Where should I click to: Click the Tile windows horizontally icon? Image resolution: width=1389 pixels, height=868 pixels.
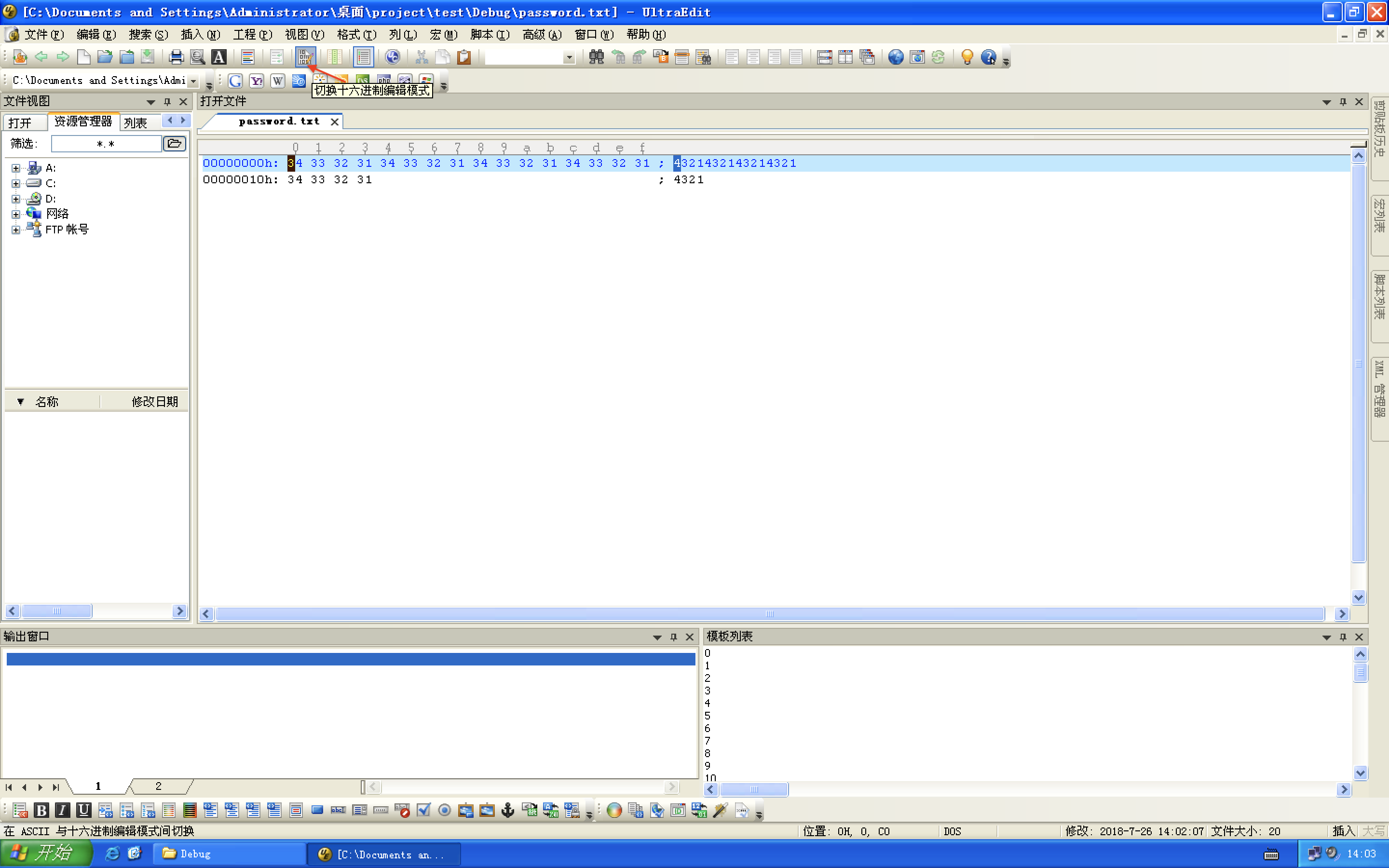pos(824,57)
